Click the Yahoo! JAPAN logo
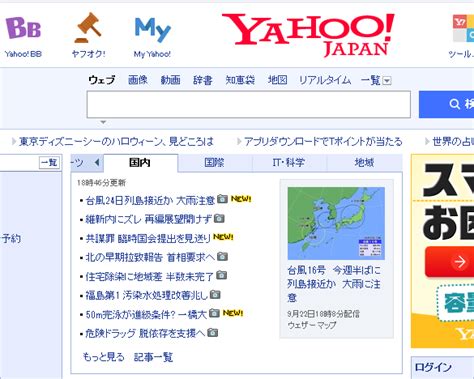Screen dimensions: 474x379 pos(308,35)
